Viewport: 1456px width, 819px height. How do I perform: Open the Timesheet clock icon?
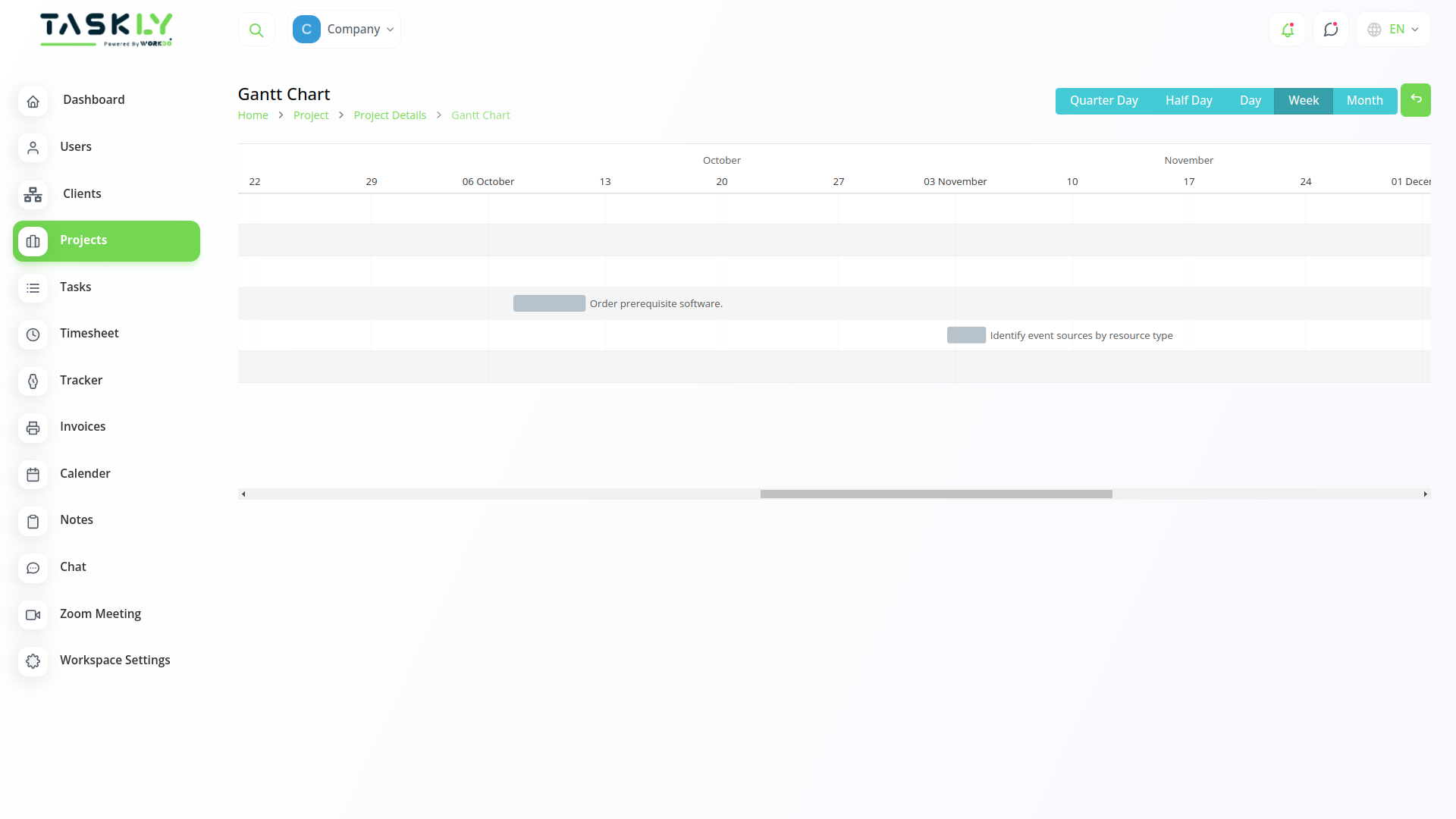point(33,334)
